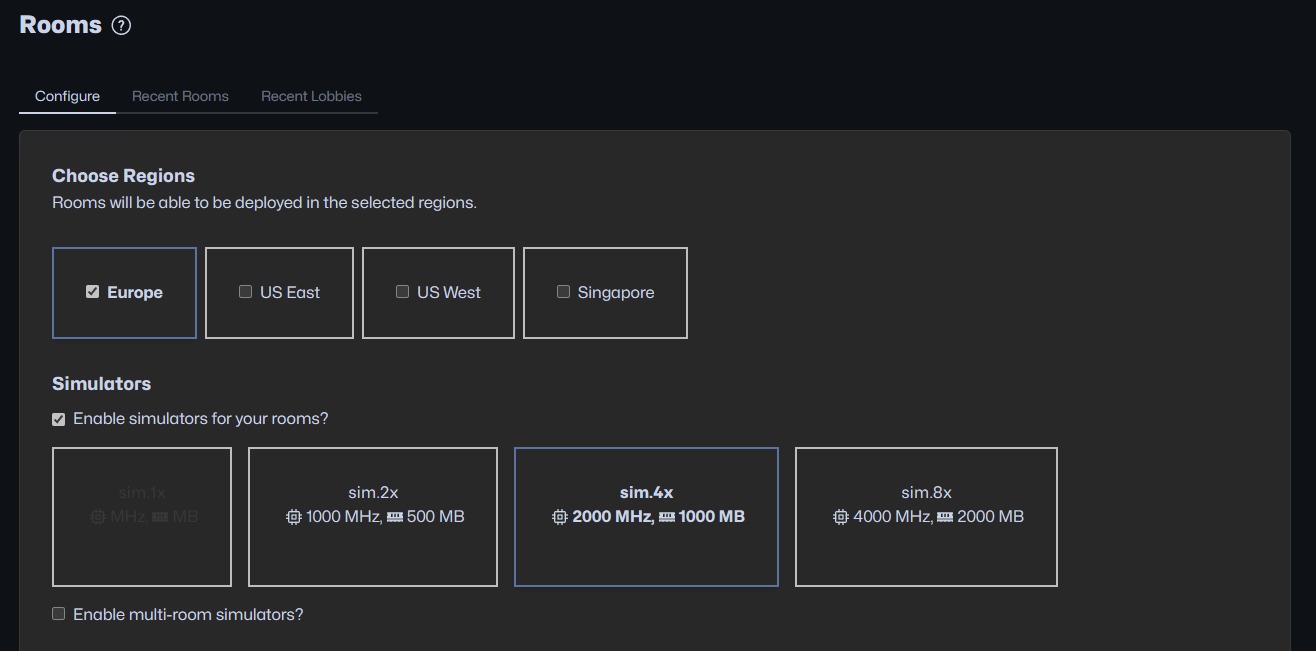This screenshot has height=651, width=1316.
Task: Pick the sim.8x simulator title
Action: pos(926,492)
